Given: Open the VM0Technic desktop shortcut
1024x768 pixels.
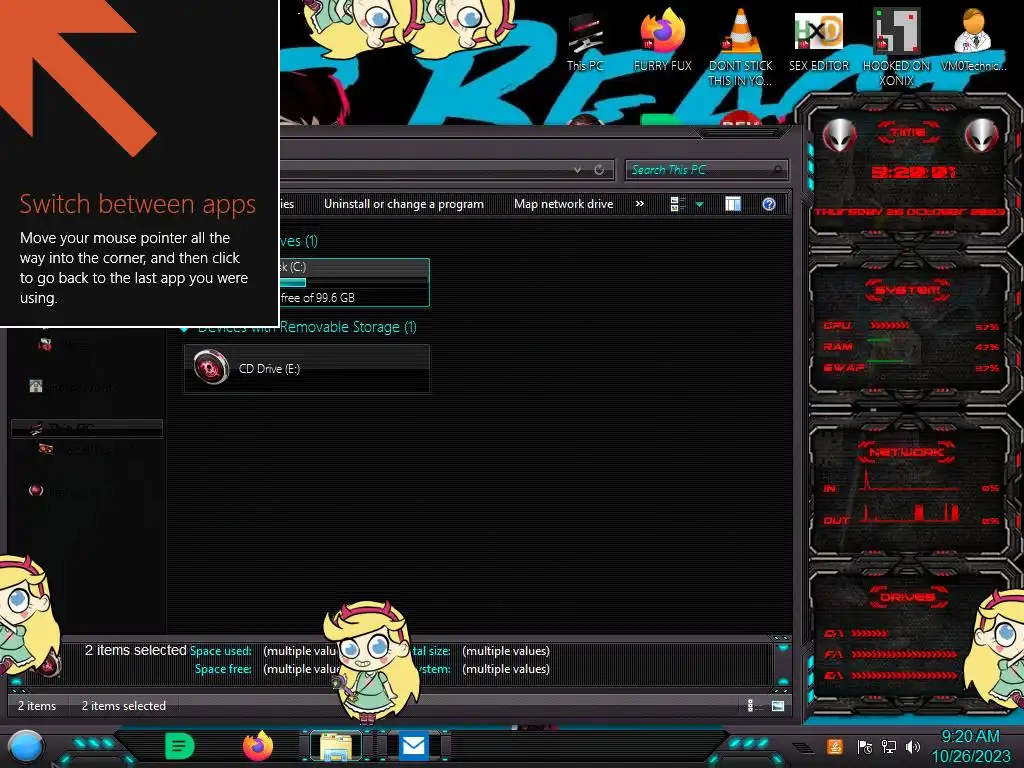Looking at the screenshot, I should [x=973, y=40].
